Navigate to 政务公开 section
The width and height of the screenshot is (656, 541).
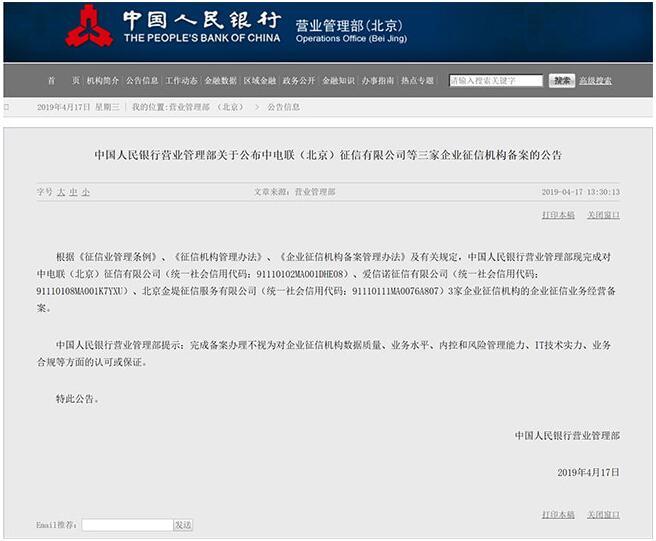click(299, 81)
